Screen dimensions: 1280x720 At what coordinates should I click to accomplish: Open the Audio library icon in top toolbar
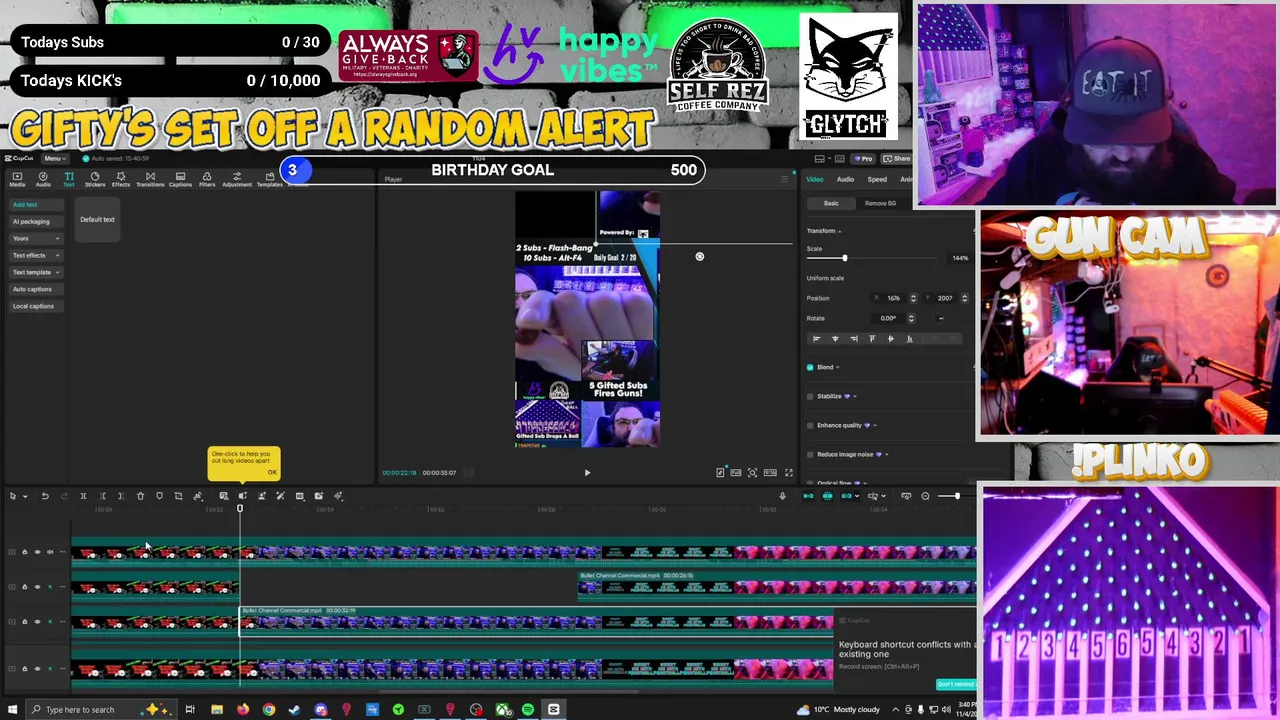coord(43,179)
